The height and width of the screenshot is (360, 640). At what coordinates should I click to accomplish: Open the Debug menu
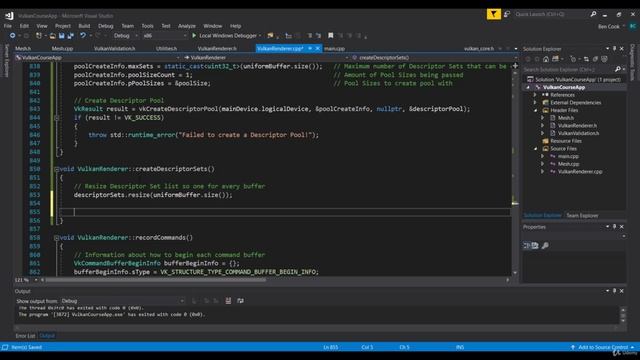pos(105,26)
